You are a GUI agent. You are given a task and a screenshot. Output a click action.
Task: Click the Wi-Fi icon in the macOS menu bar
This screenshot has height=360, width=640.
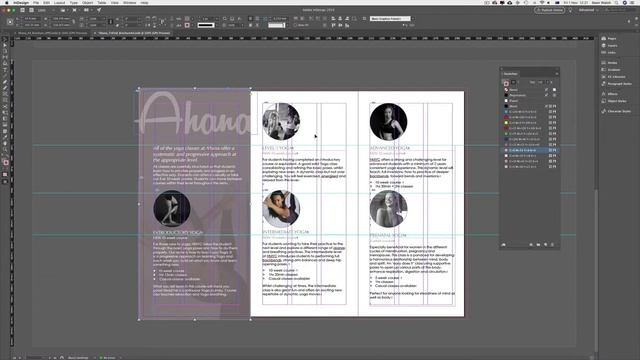coord(542,2)
